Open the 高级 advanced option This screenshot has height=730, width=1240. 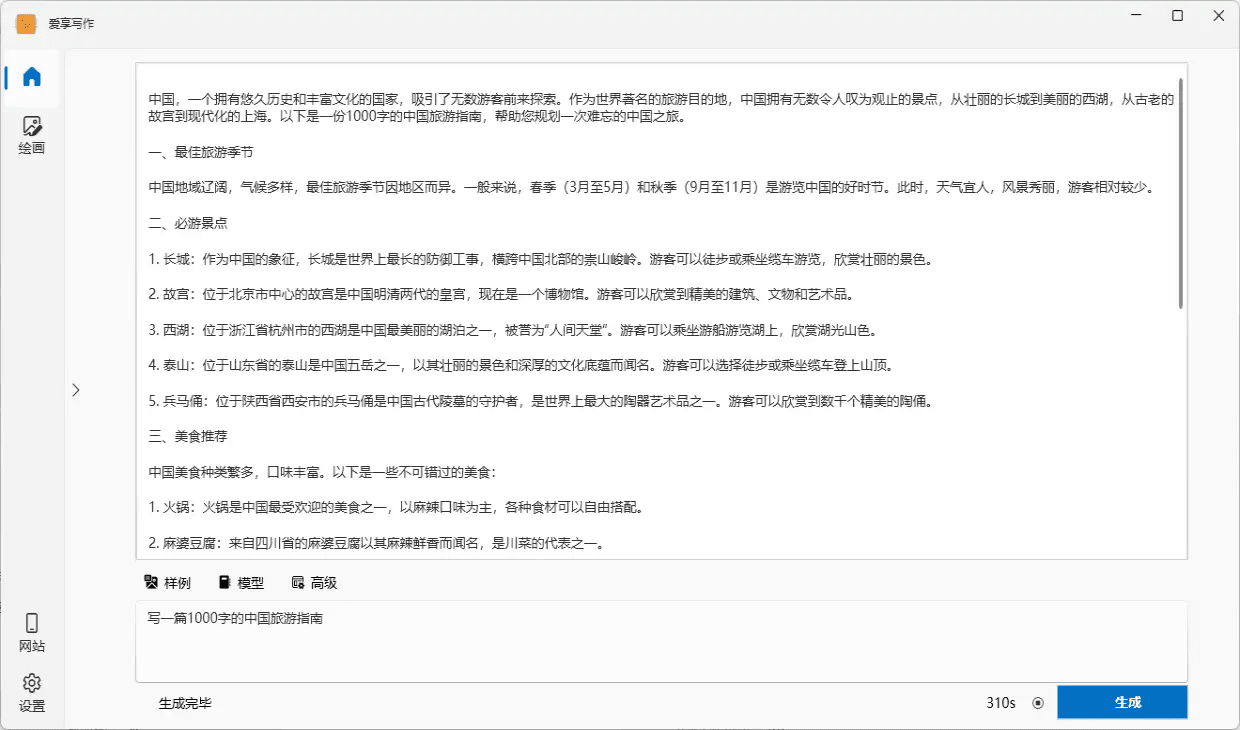(314, 583)
